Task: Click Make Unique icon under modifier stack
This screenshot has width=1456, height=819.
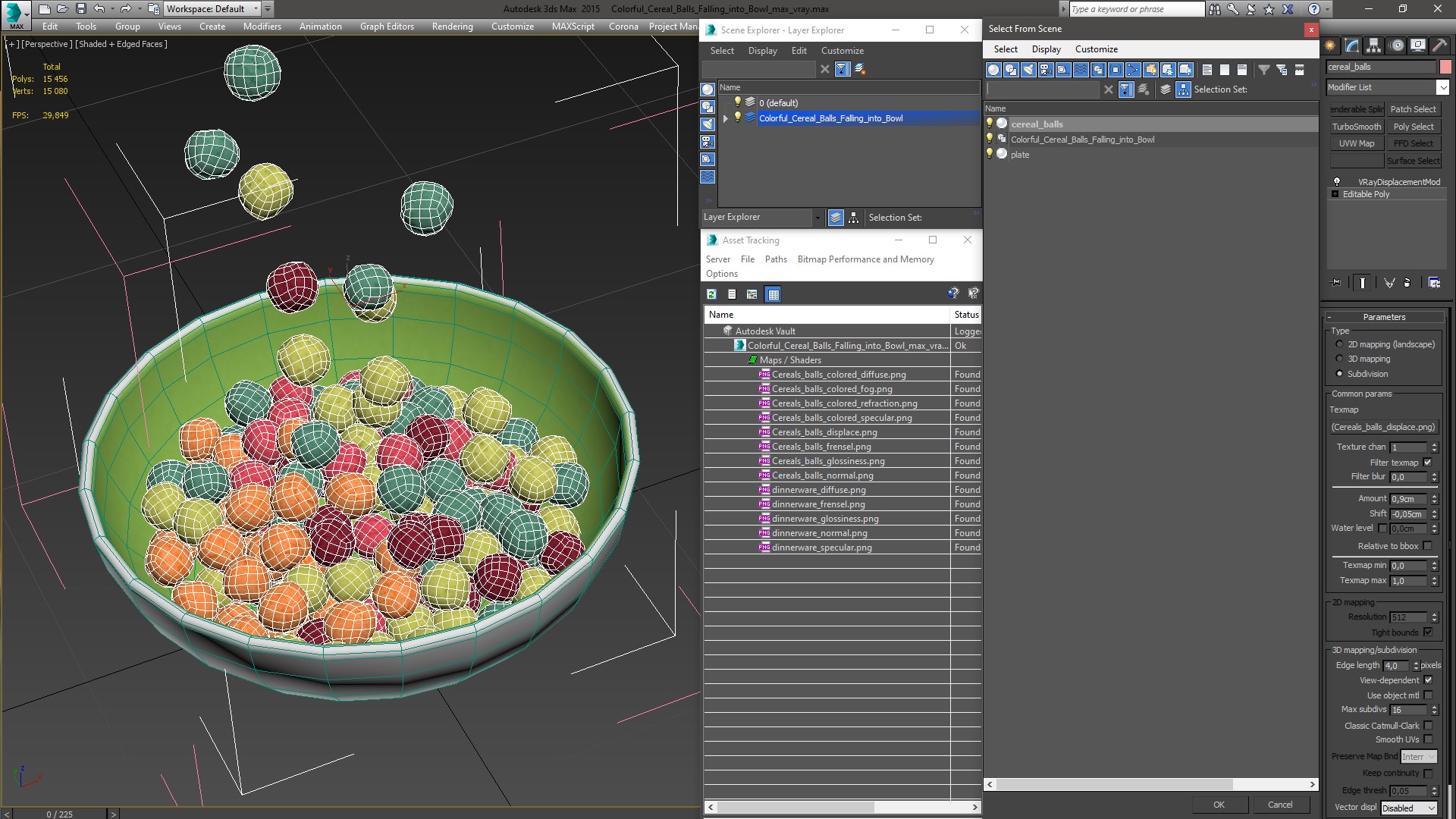Action: (1389, 283)
